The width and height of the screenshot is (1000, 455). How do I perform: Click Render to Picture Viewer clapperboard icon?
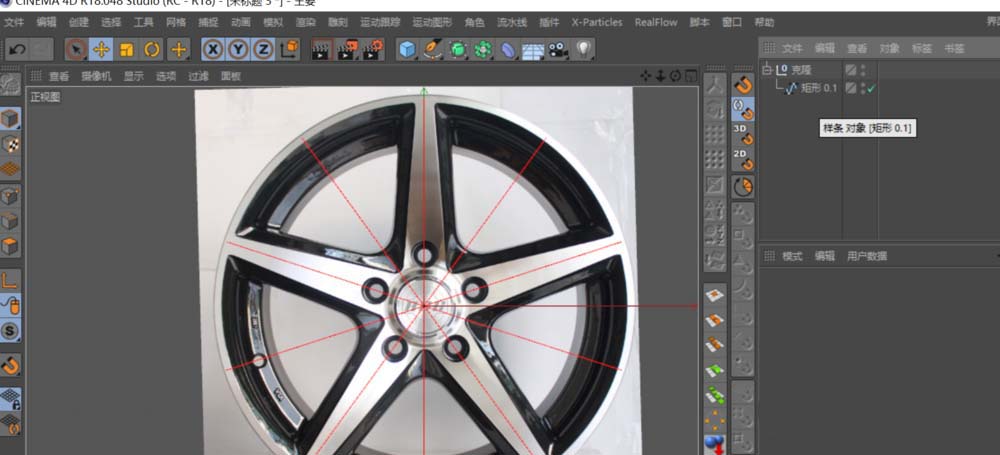[x=347, y=49]
